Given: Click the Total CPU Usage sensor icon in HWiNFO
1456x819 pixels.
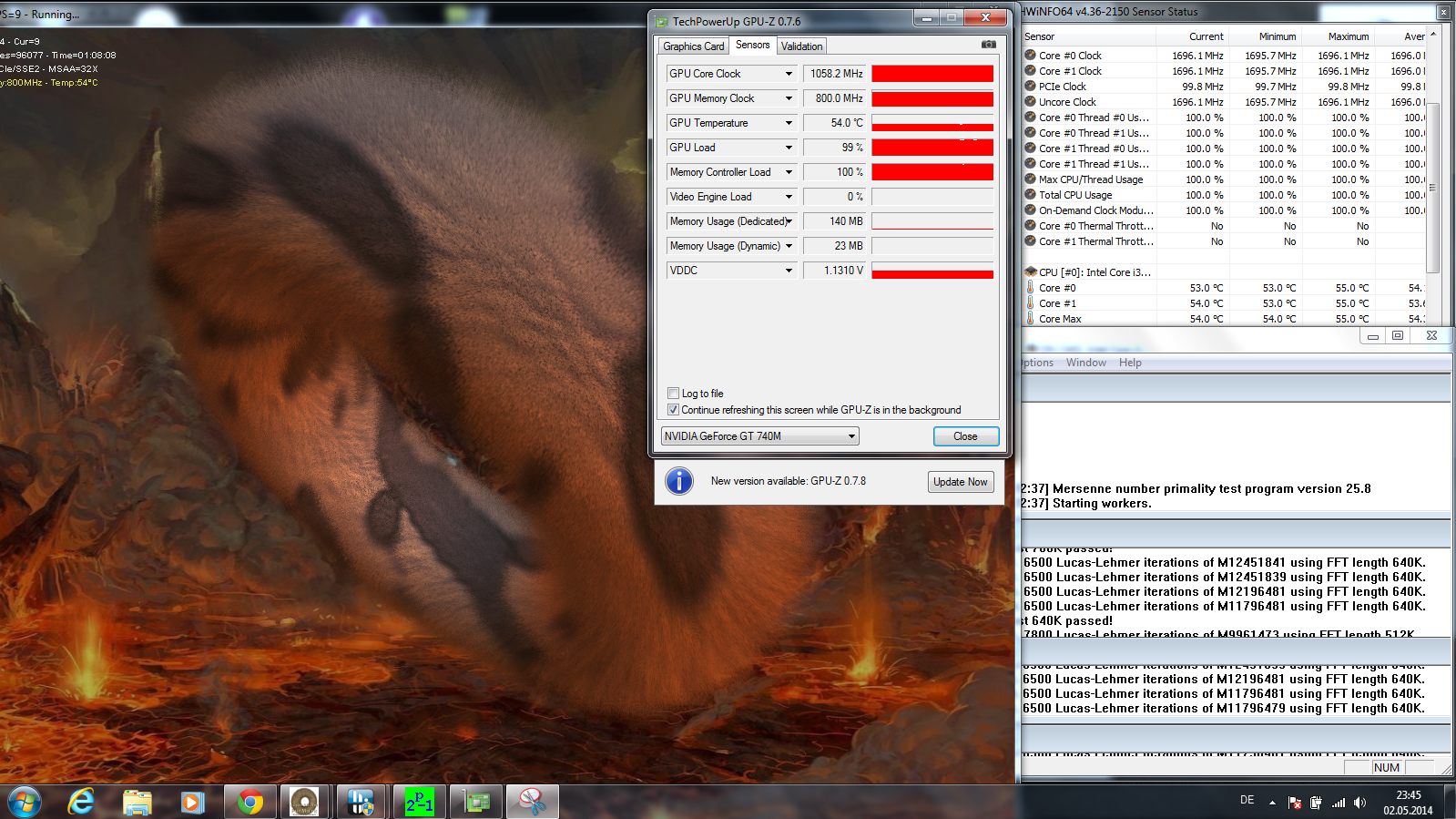Looking at the screenshot, I should 1030,195.
